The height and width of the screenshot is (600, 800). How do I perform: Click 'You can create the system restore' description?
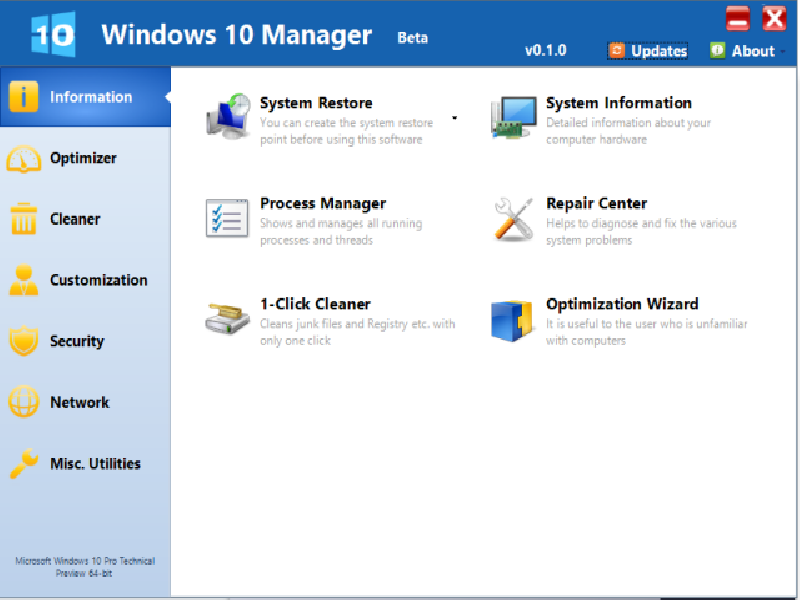pos(346,131)
